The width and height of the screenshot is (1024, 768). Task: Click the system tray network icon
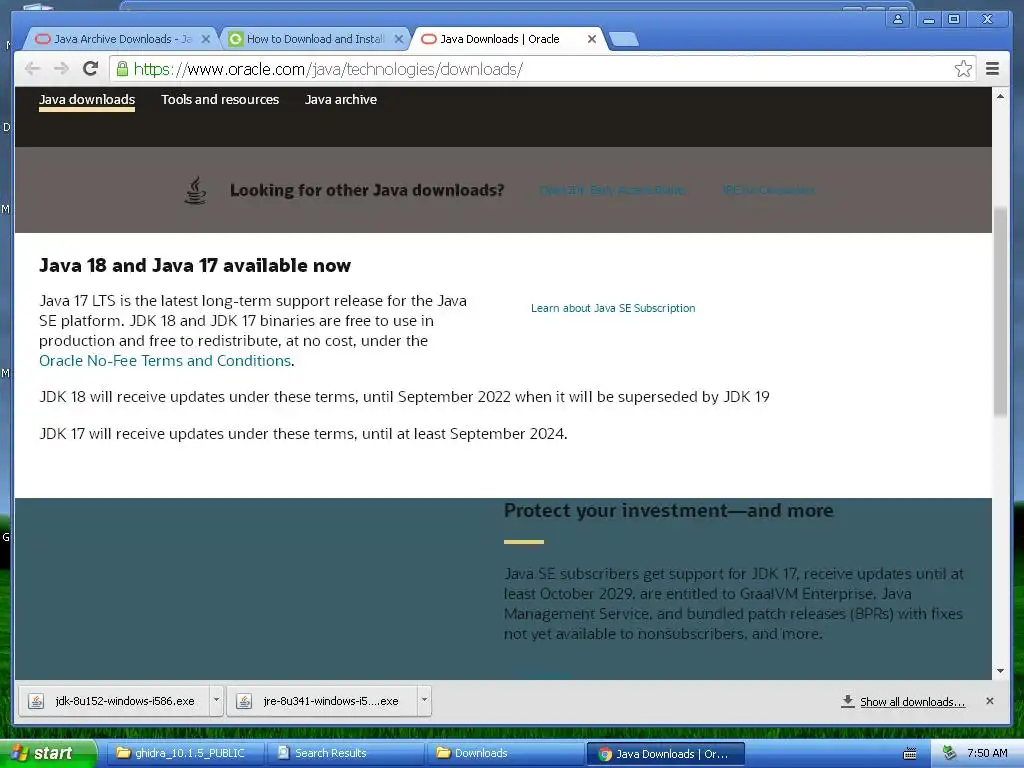click(950, 753)
